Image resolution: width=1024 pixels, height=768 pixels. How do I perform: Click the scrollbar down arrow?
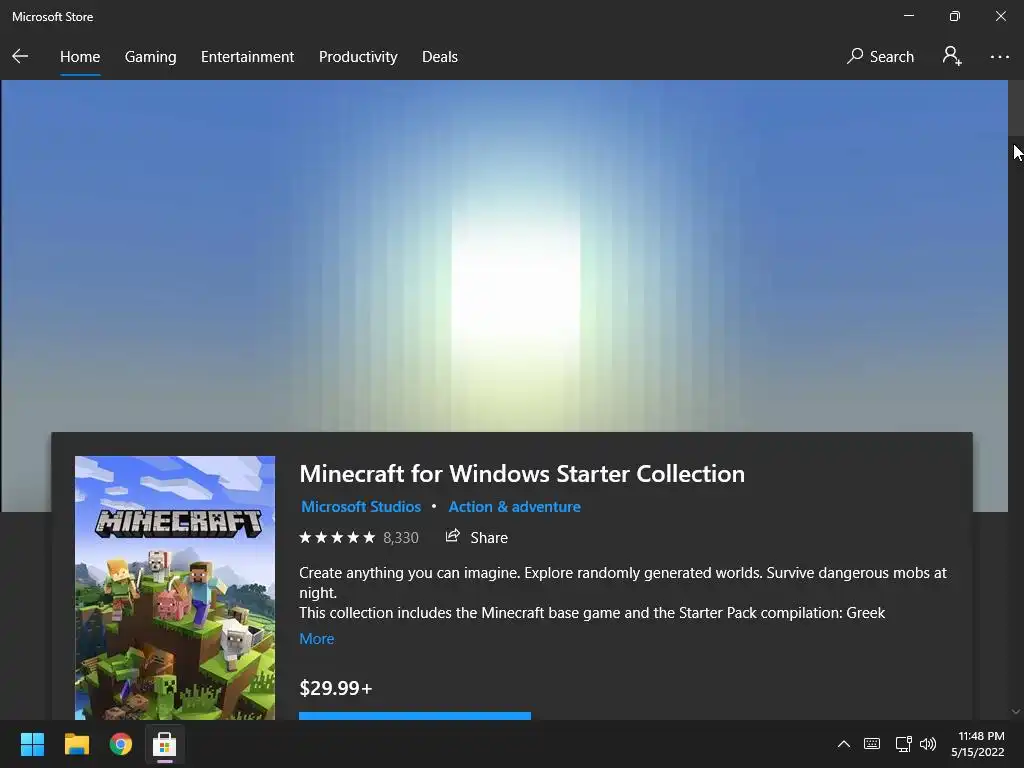1016,711
